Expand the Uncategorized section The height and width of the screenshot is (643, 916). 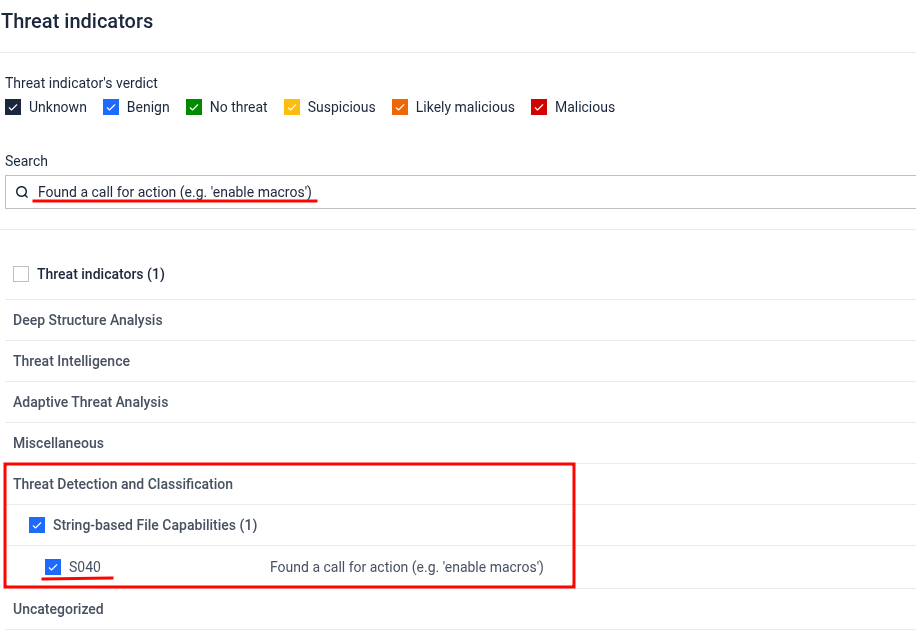point(460,609)
